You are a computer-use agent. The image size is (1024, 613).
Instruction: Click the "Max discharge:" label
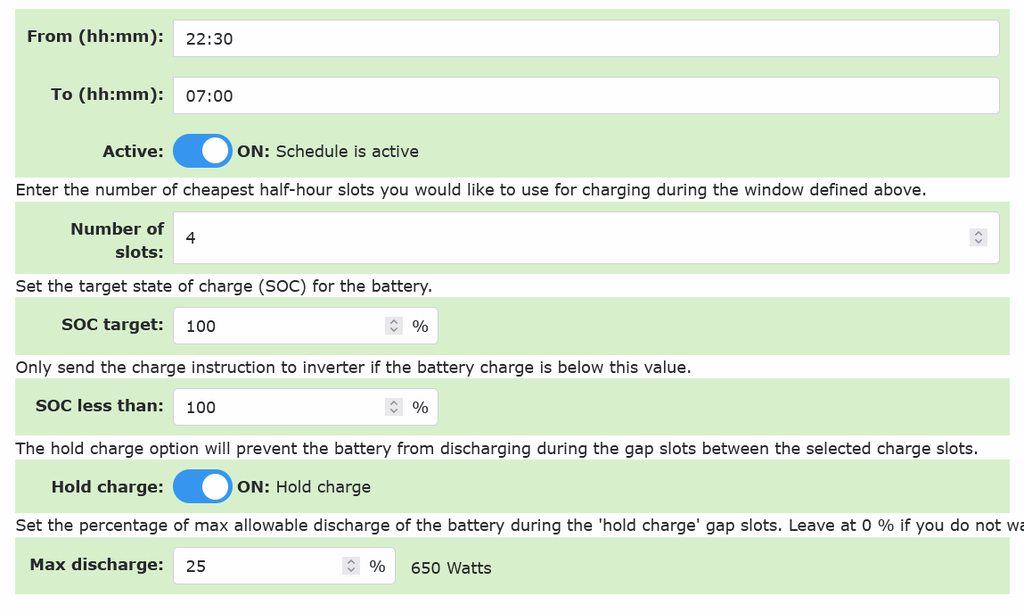click(x=96, y=565)
